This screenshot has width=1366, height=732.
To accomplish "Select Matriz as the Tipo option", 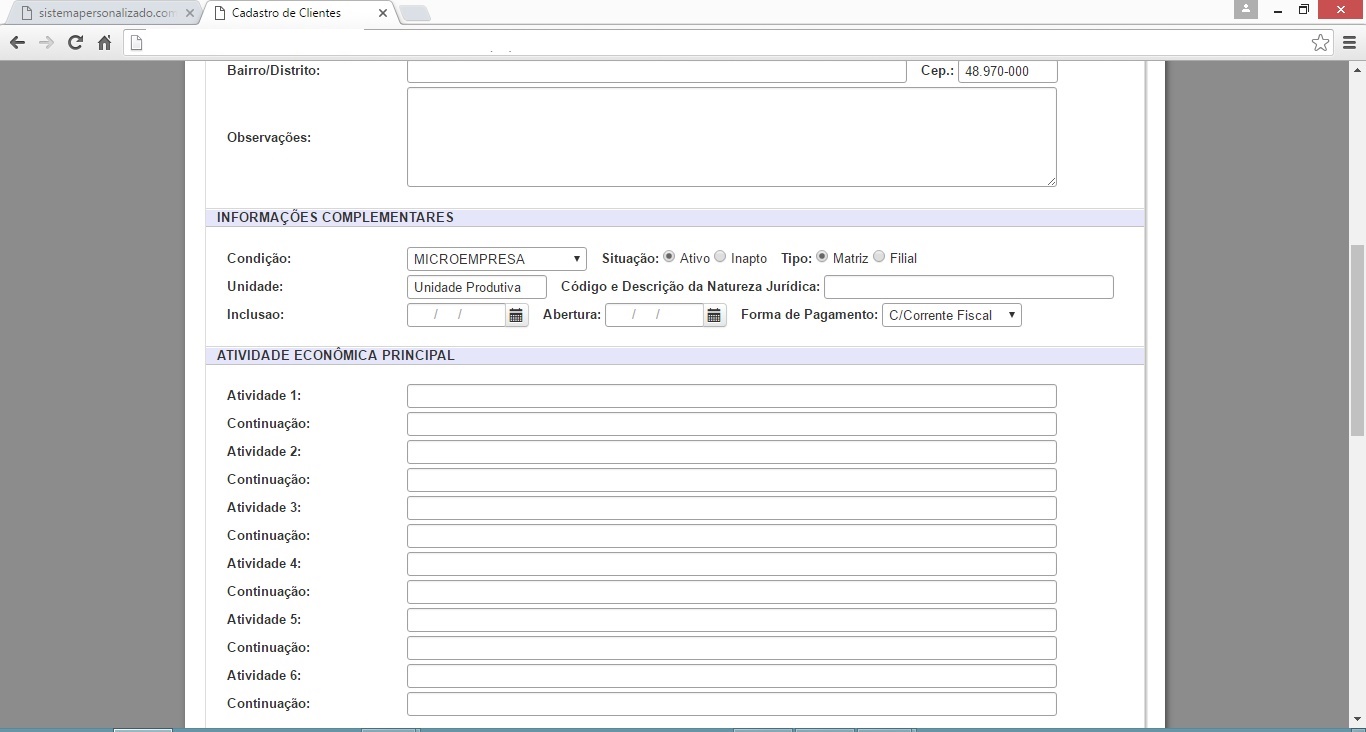I will 822,257.
